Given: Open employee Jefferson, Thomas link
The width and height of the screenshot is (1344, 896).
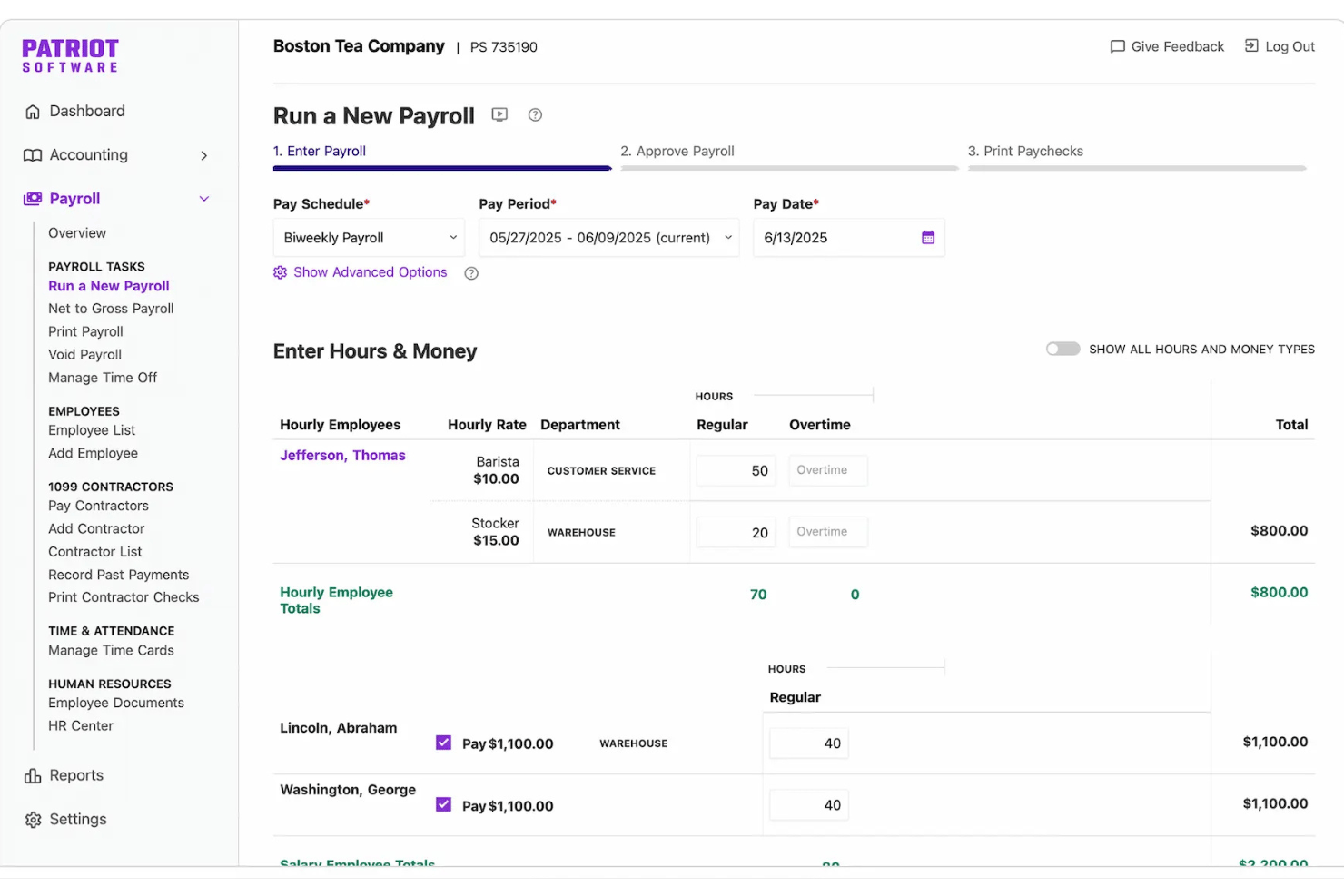Looking at the screenshot, I should point(342,456).
